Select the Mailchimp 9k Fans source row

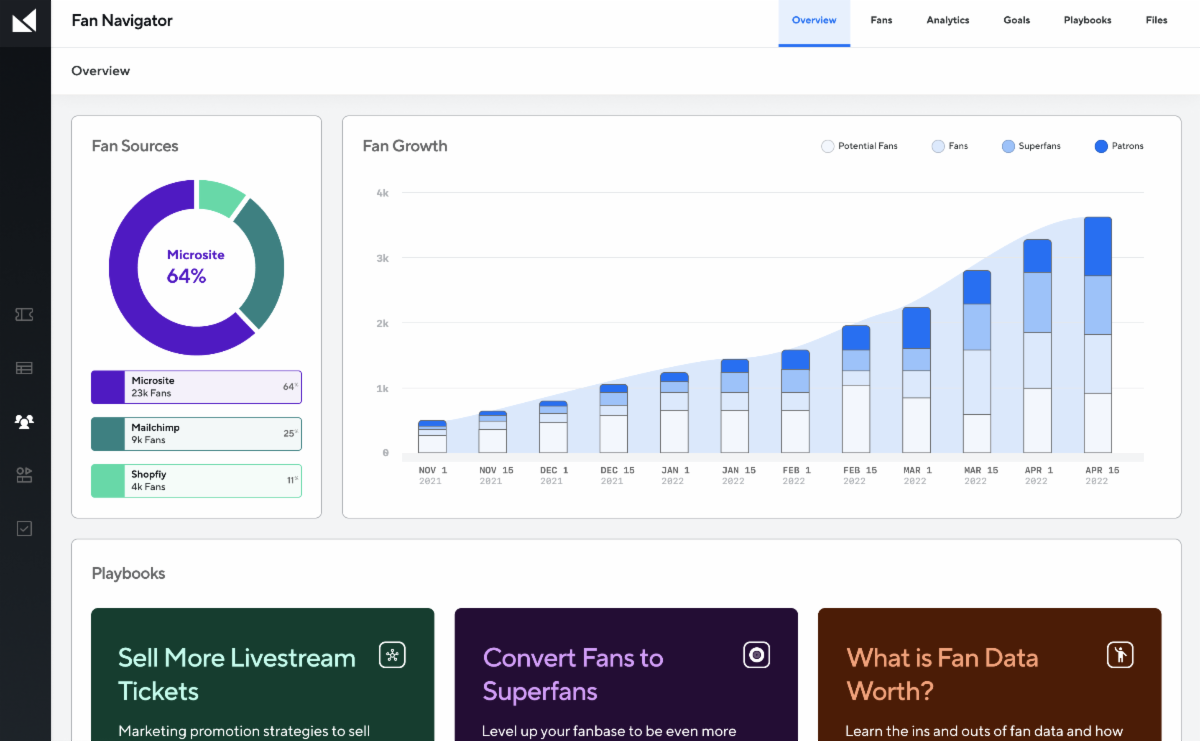pyautogui.click(x=196, y=434)
